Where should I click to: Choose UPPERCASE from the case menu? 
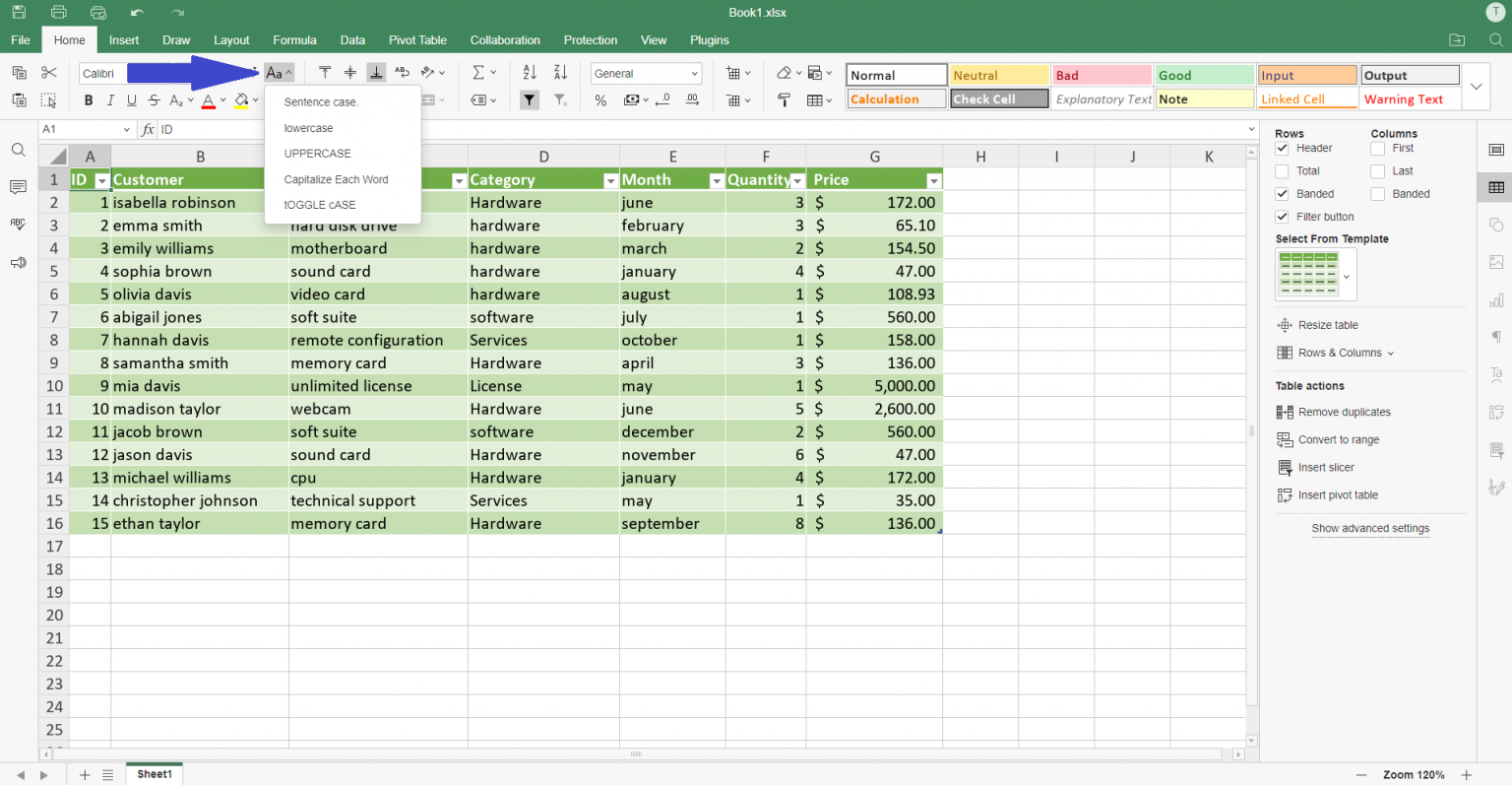click(319, 153)
